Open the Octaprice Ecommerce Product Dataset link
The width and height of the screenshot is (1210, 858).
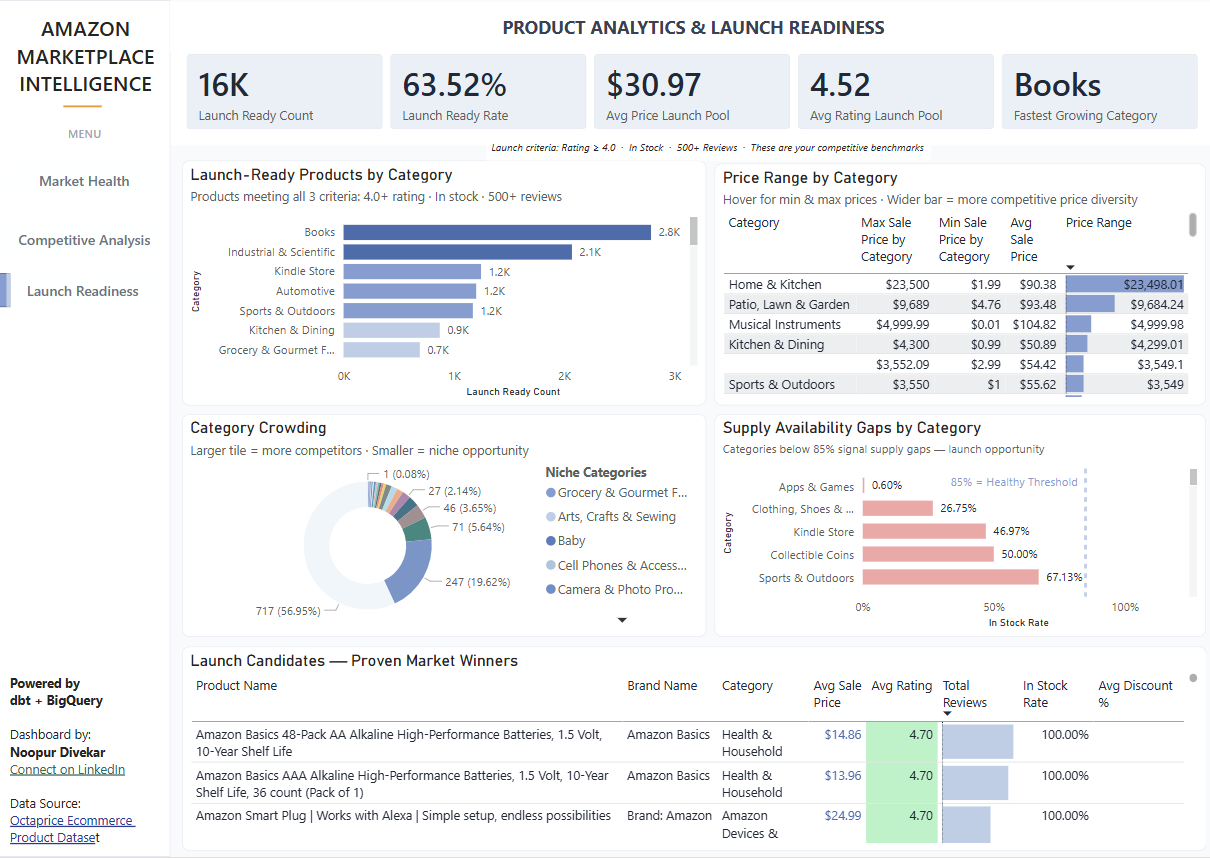click(x=72, y=828)
